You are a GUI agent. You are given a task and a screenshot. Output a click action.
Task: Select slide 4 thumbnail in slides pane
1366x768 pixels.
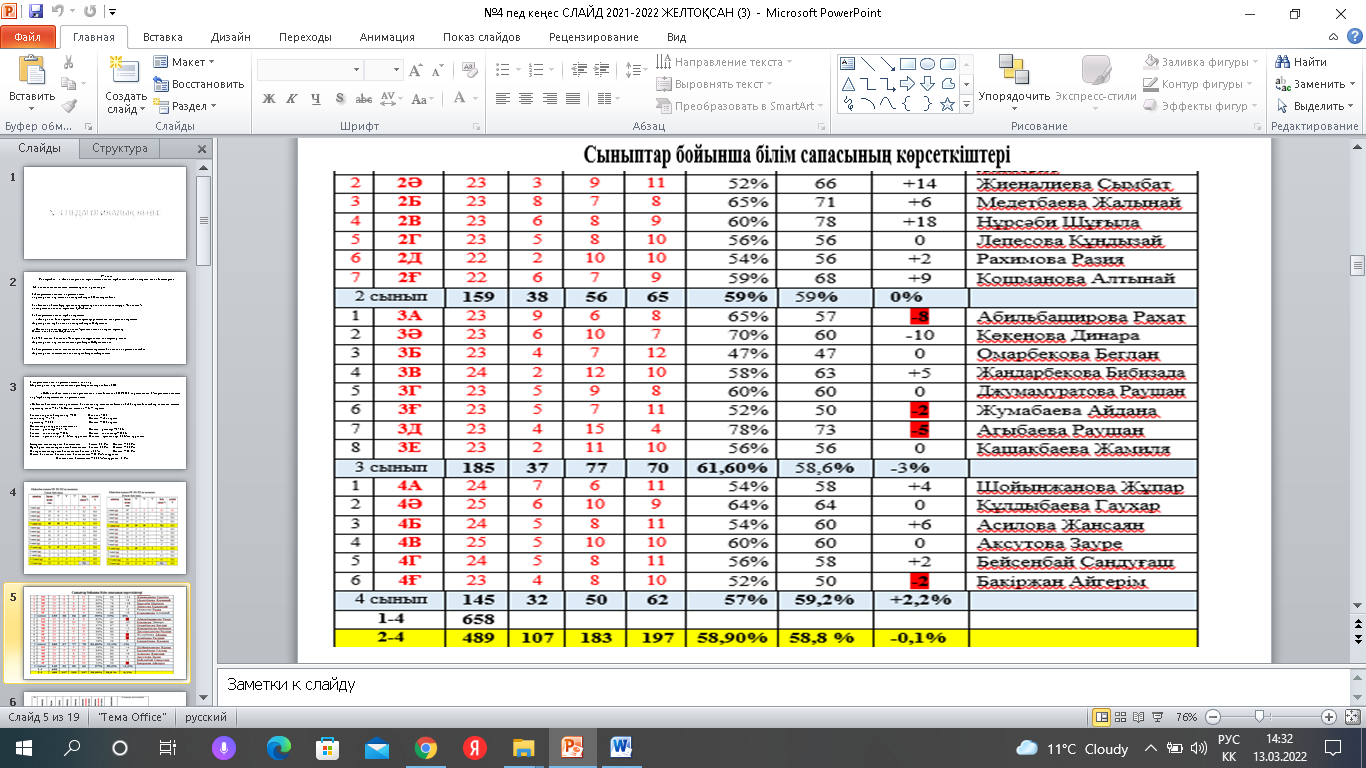tap(105, 525)
